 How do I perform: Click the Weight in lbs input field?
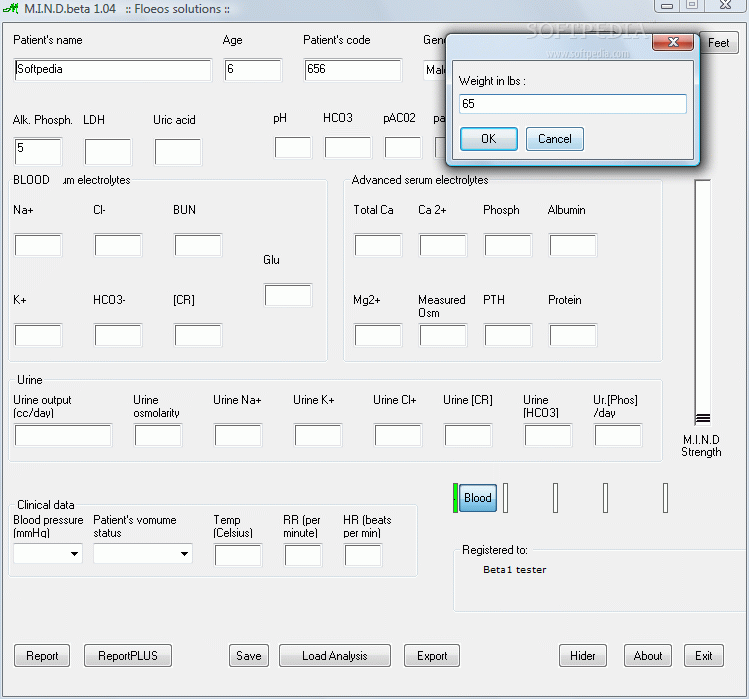(572, 104)
